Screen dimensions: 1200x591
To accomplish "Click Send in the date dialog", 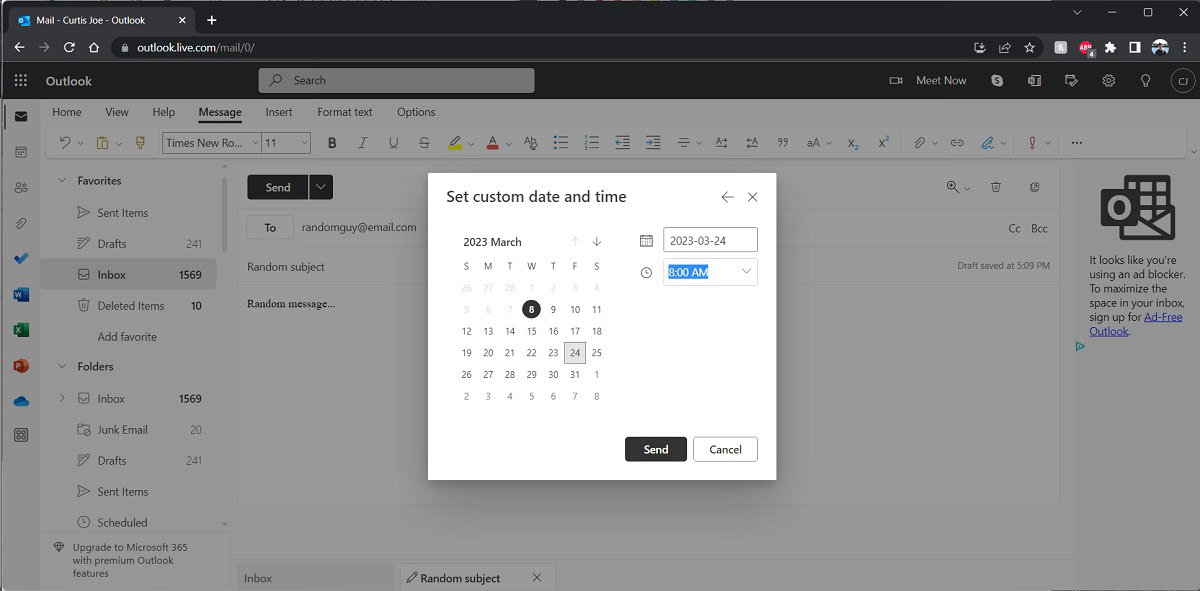I will click(x=656, y=449).
